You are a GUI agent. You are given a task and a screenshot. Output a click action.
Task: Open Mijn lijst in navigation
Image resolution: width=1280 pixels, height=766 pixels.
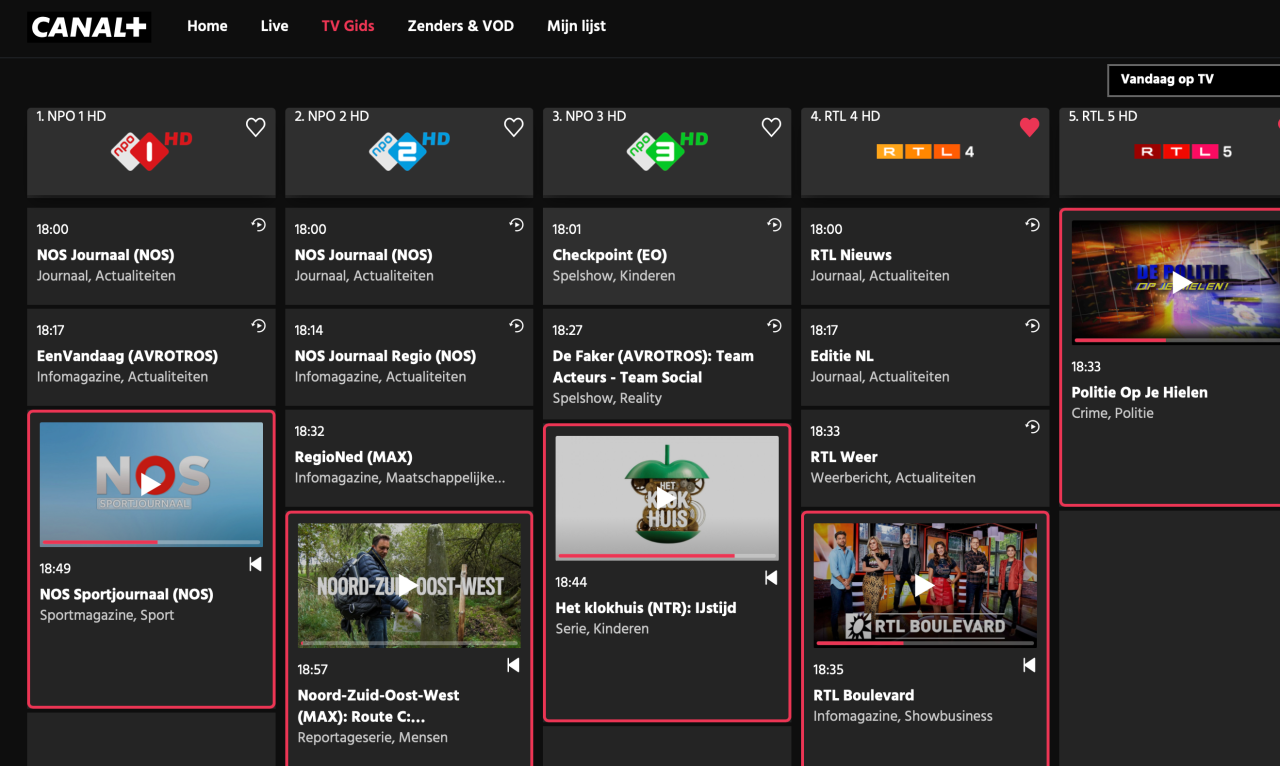577,26
